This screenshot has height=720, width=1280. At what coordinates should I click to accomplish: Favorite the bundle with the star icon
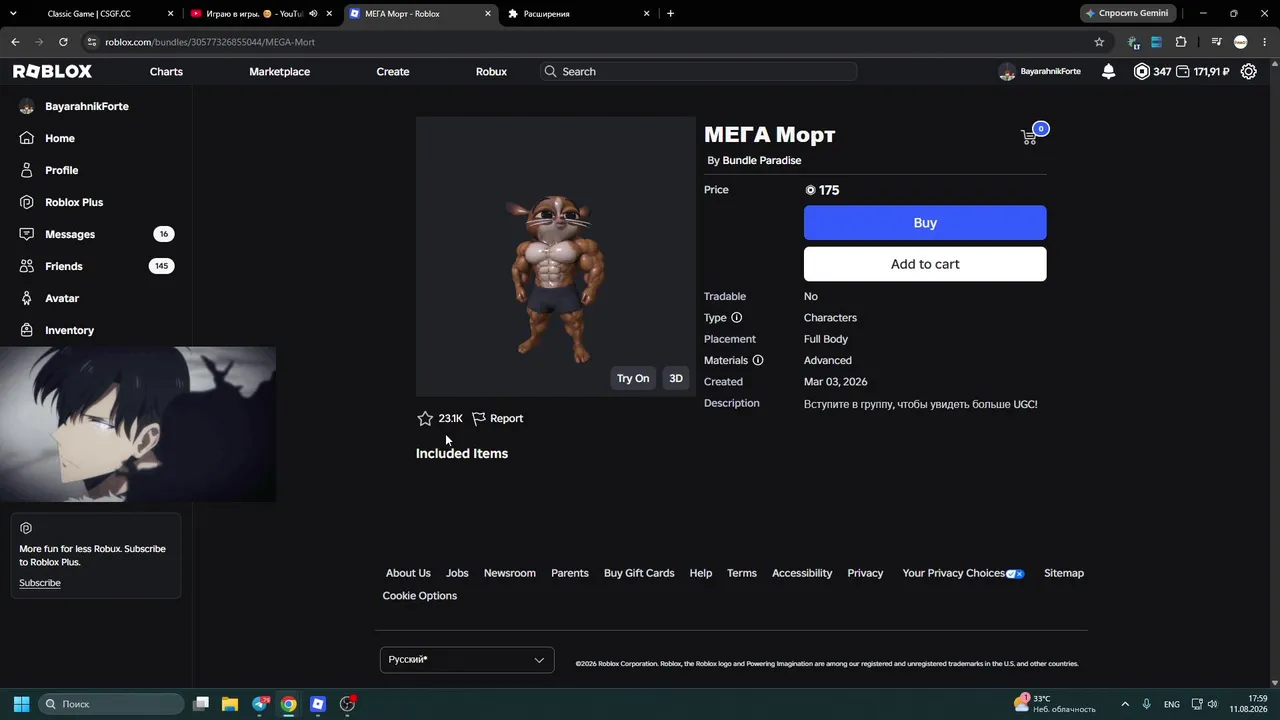click(x=425, y=418)
